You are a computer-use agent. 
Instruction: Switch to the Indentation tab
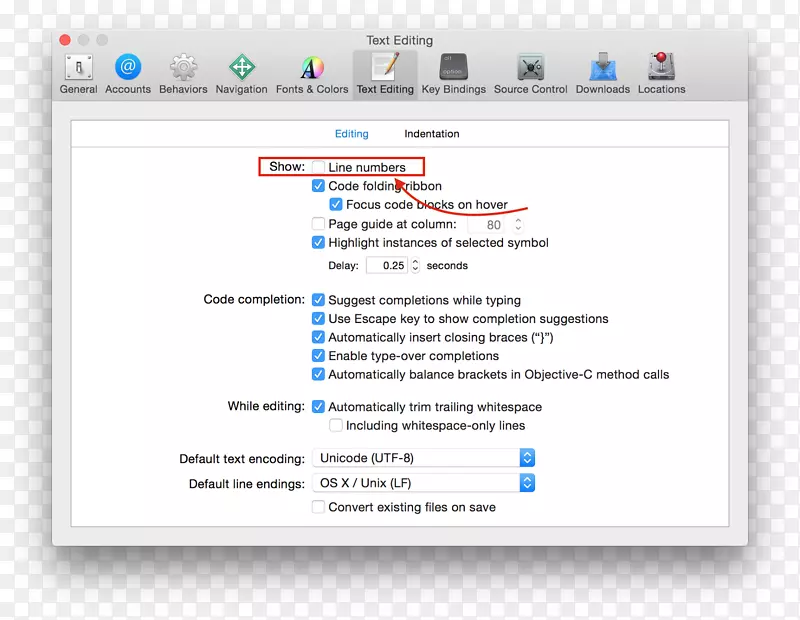tap(431, 133)
